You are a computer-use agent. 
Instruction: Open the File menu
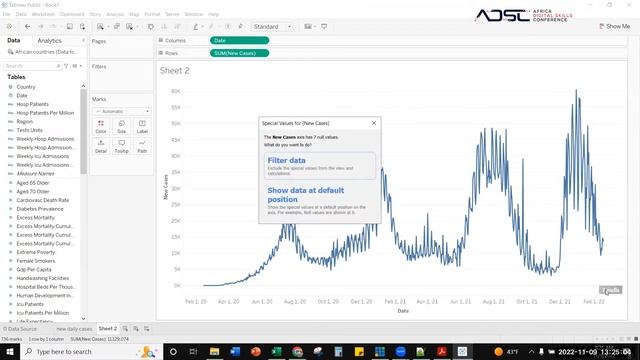7,14
